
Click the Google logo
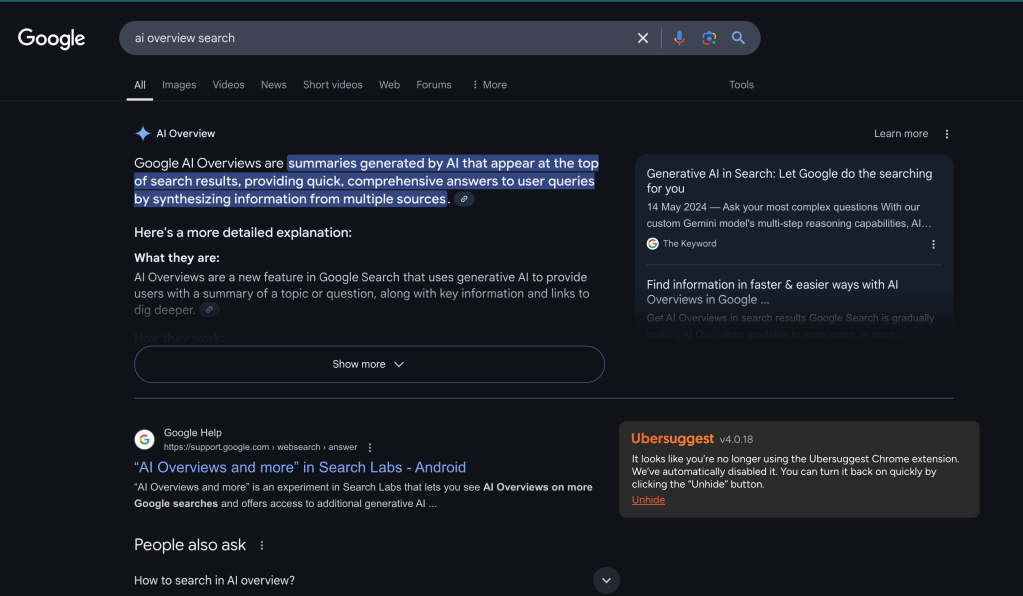[x=52, y=39]
